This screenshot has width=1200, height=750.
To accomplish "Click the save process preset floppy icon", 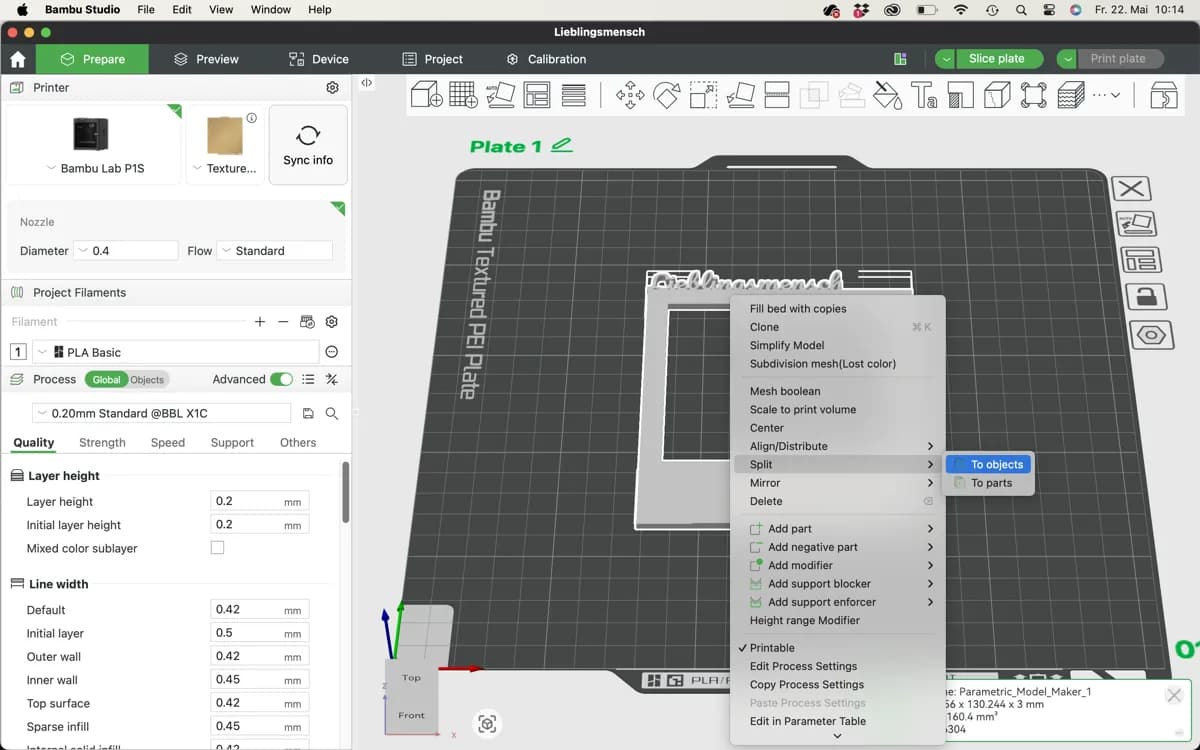I will [308, 413].
